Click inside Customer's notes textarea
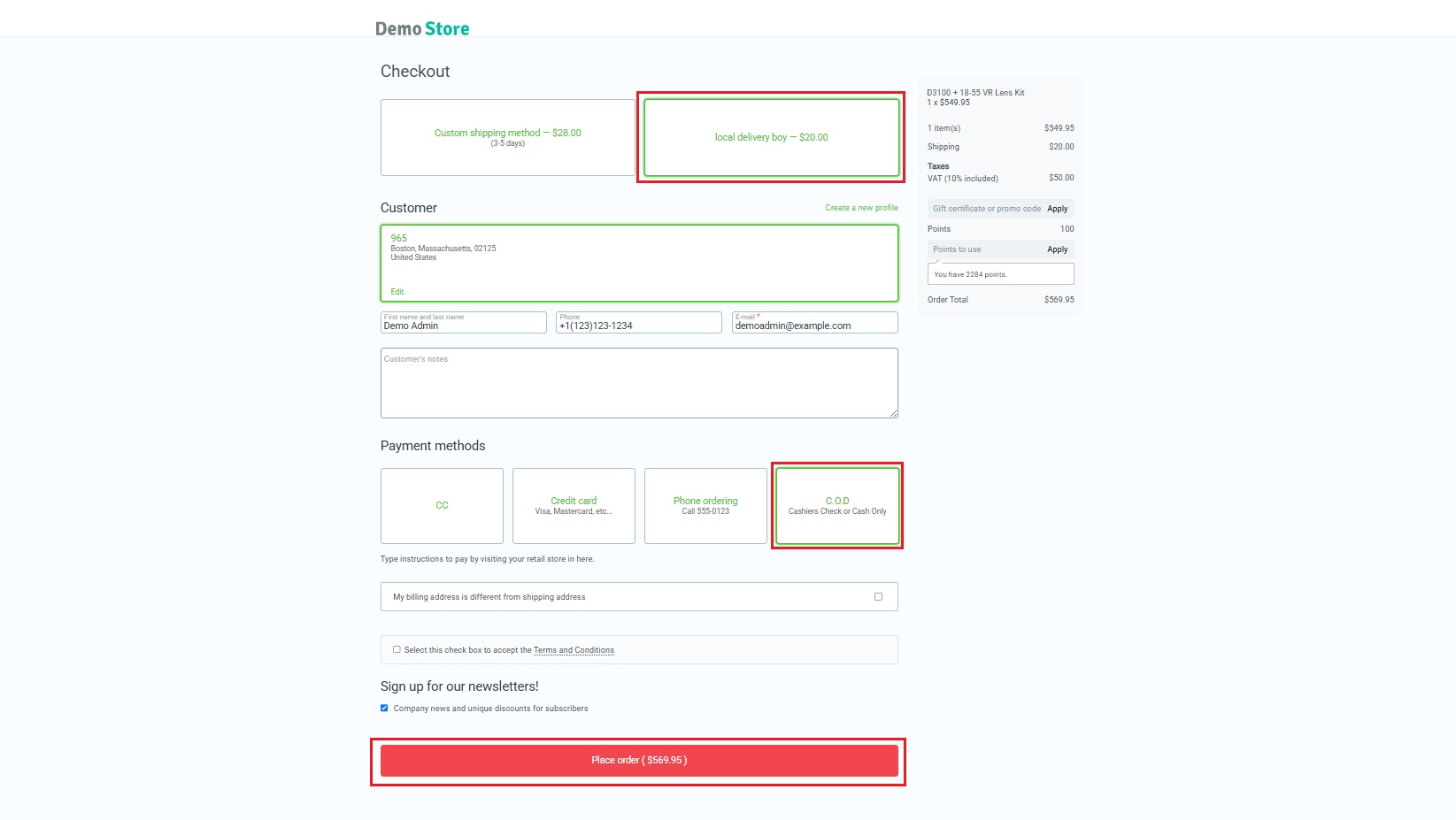The width and height of the screenshot is (1456, 820). 638,385
